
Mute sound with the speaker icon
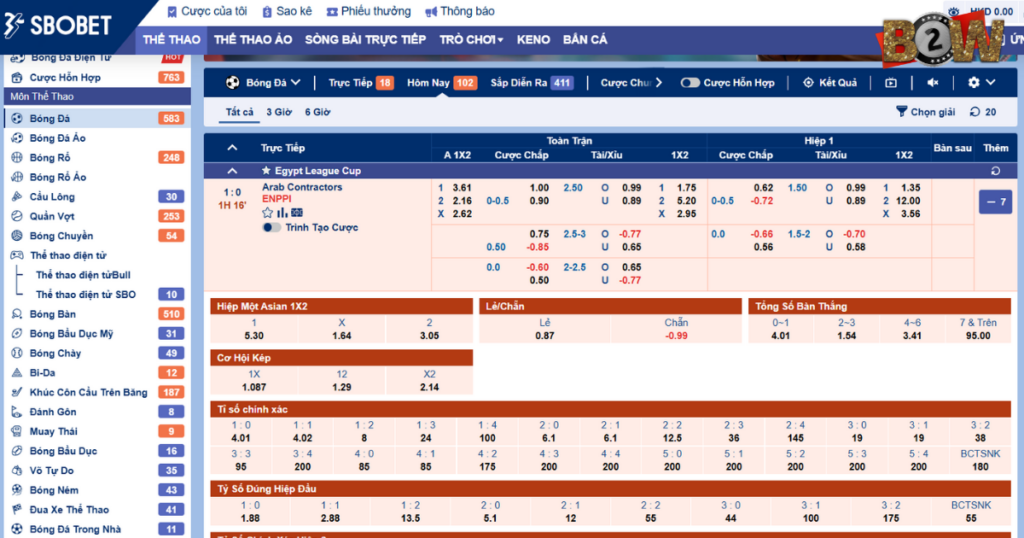tap(932, 83)
